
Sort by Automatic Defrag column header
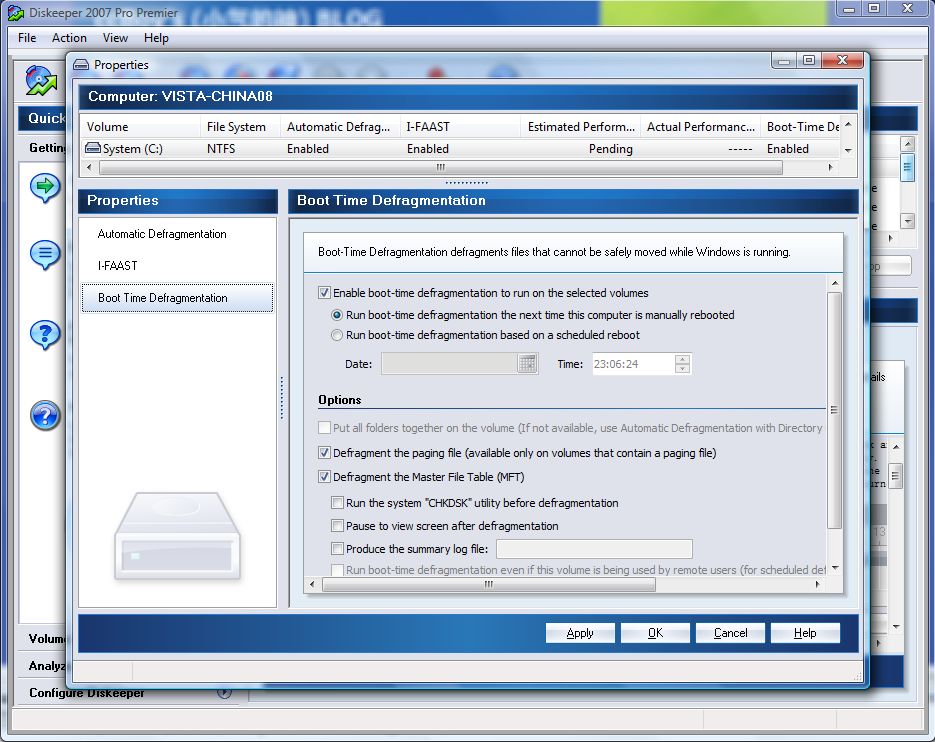(x=340, y=126)
